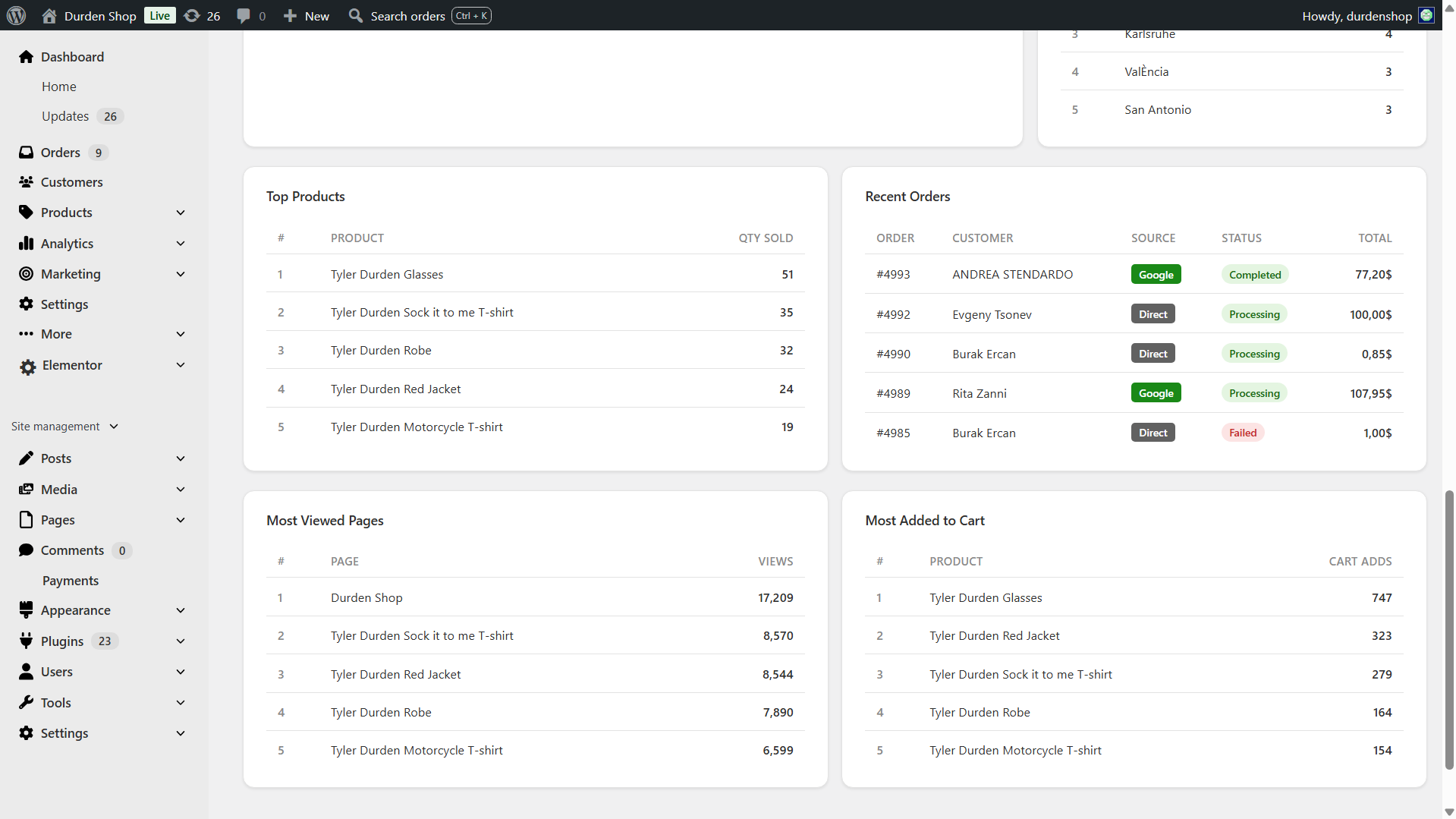Go to Dashboard Home submenu
The width and height of the screenshot is (1456, 819).
[x=59, y=87]
